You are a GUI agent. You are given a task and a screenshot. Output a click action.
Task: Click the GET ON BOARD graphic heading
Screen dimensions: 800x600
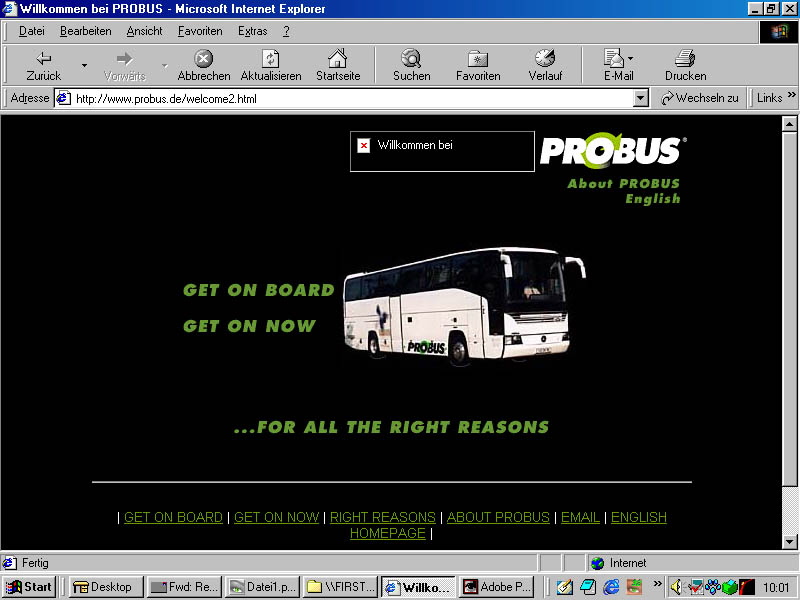pyautogui.click(x=259, y=290)
